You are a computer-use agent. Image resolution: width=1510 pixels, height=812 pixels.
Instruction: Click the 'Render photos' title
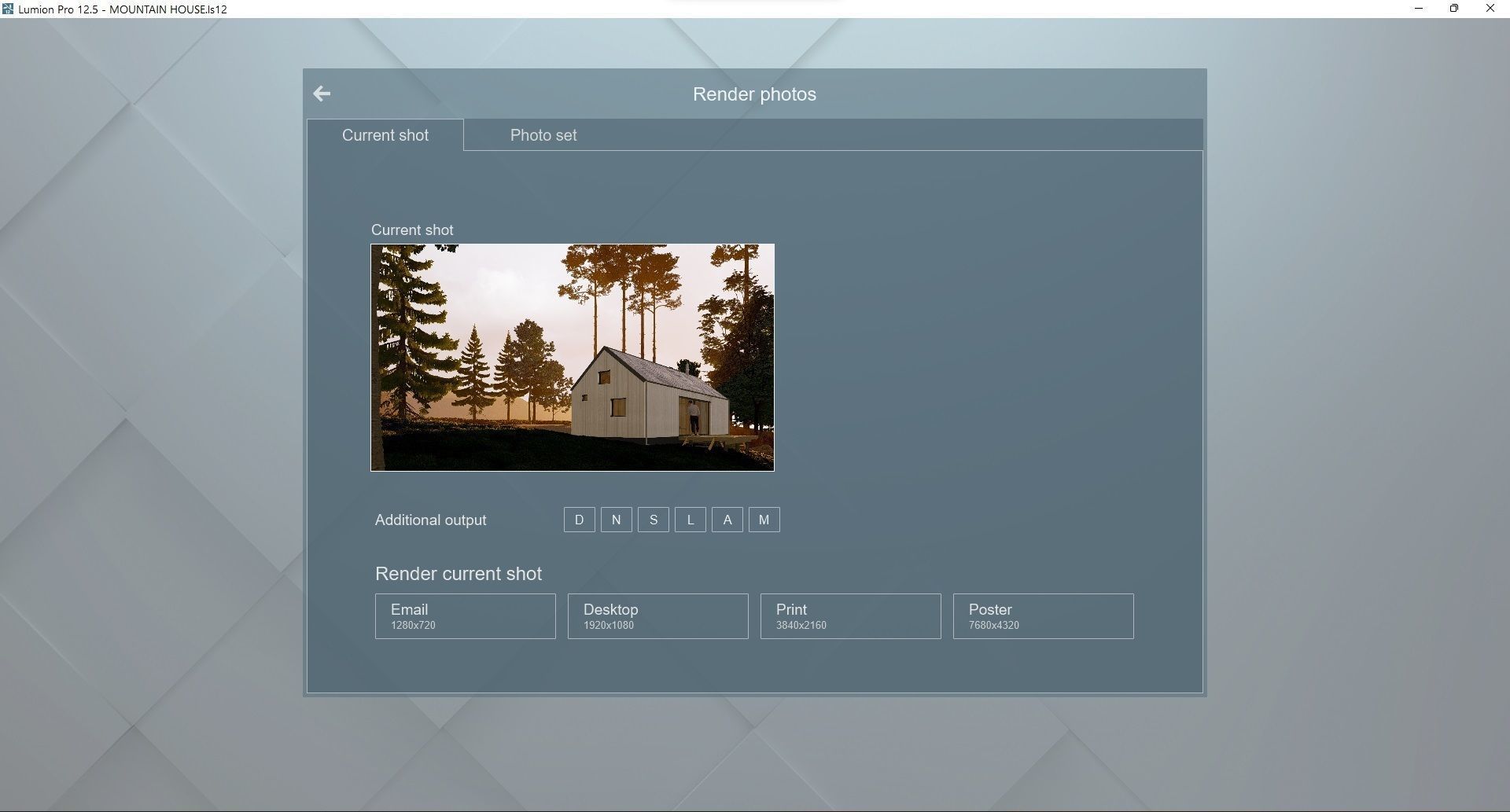[x=755, y=94]
